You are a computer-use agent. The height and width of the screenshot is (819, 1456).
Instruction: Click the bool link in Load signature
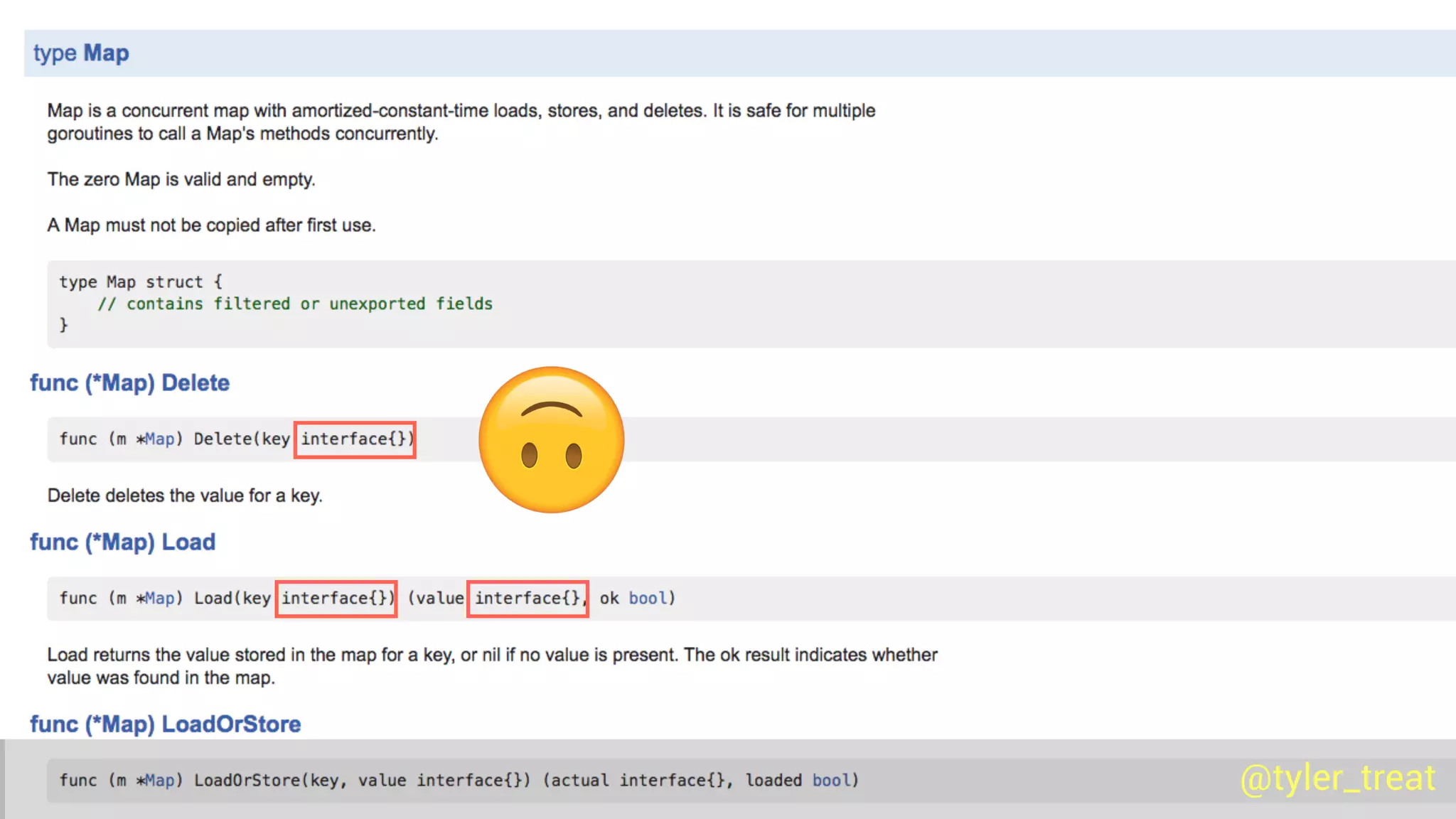click(x=648, y=599)
